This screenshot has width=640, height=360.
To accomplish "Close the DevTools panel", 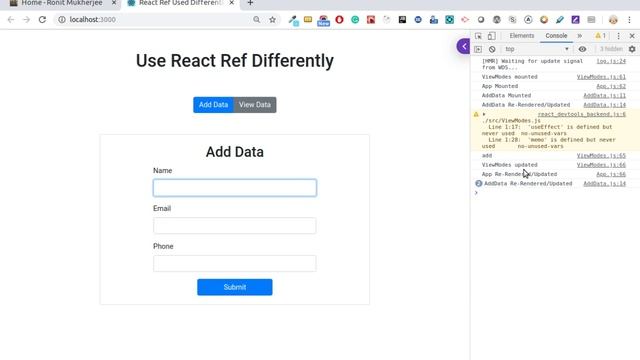I will [632, 36].
